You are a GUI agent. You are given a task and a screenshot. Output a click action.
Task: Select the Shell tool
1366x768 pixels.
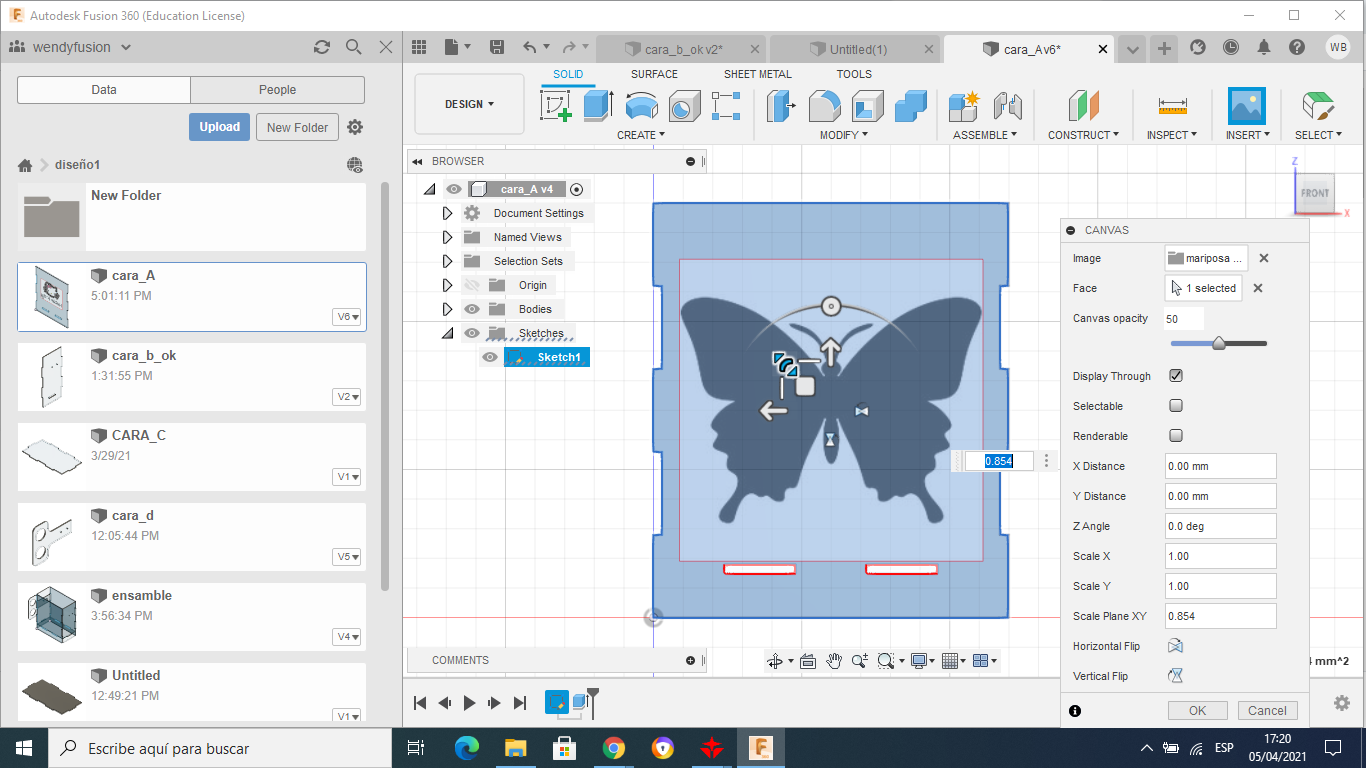click(x=867, y=106)
